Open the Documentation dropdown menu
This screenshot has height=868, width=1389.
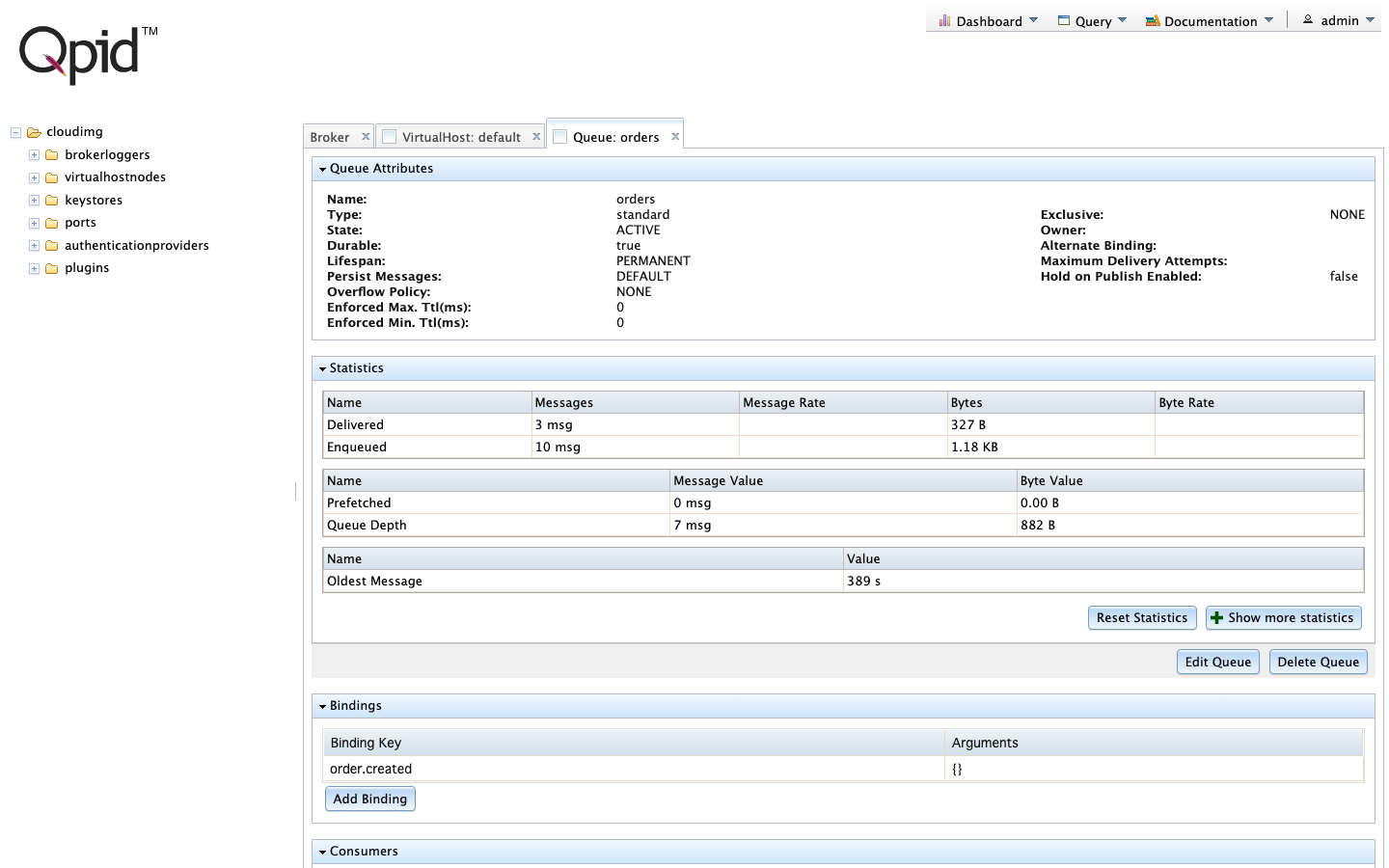1210,20
